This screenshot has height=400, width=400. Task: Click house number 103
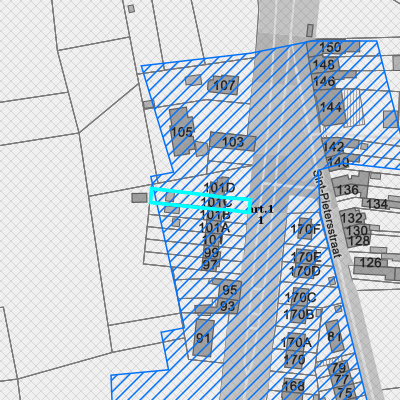tap(233, 142)
